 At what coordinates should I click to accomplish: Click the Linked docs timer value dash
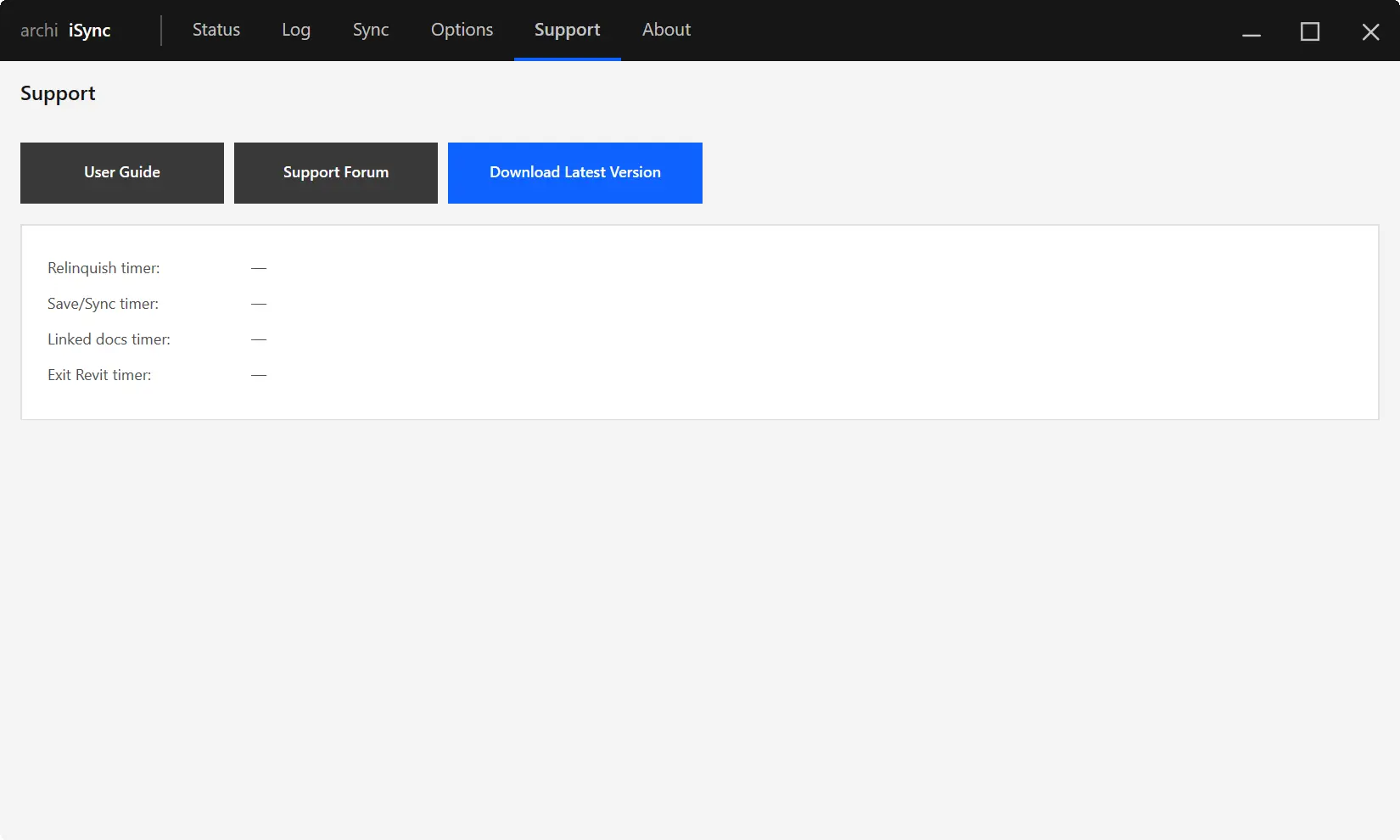(x=259, y=339)
